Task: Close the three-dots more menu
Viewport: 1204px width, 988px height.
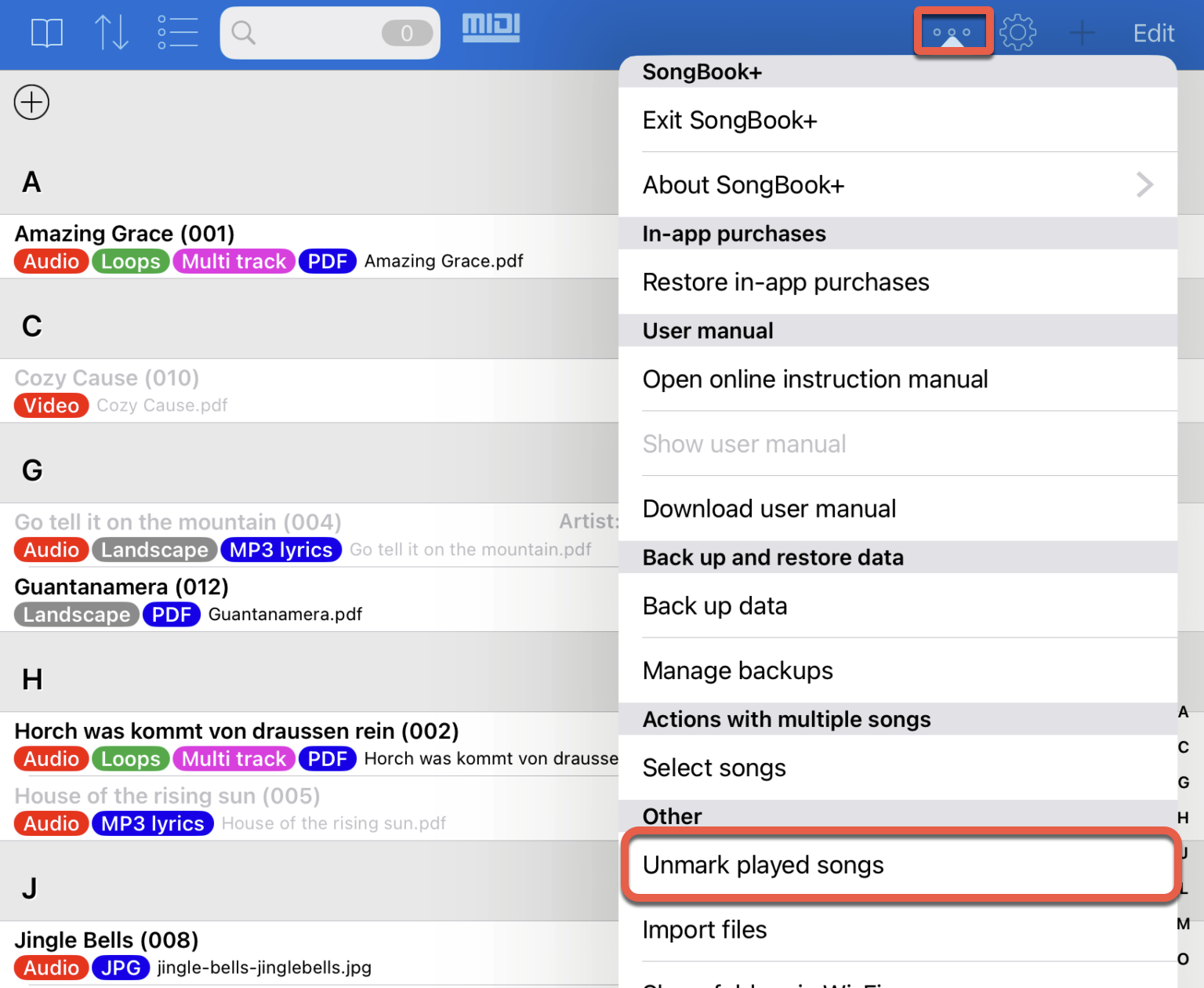Action: (x=952, y=33)
